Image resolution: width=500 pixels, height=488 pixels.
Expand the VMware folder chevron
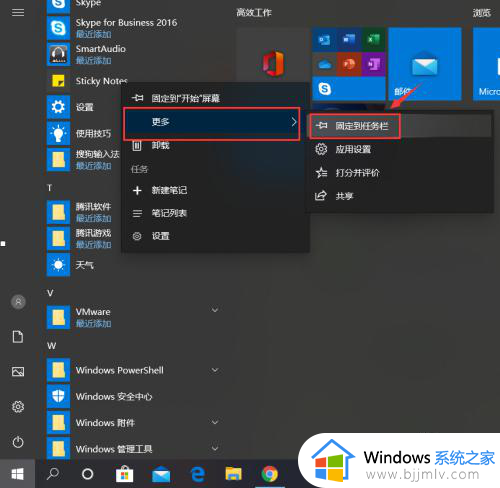point(215,310)
